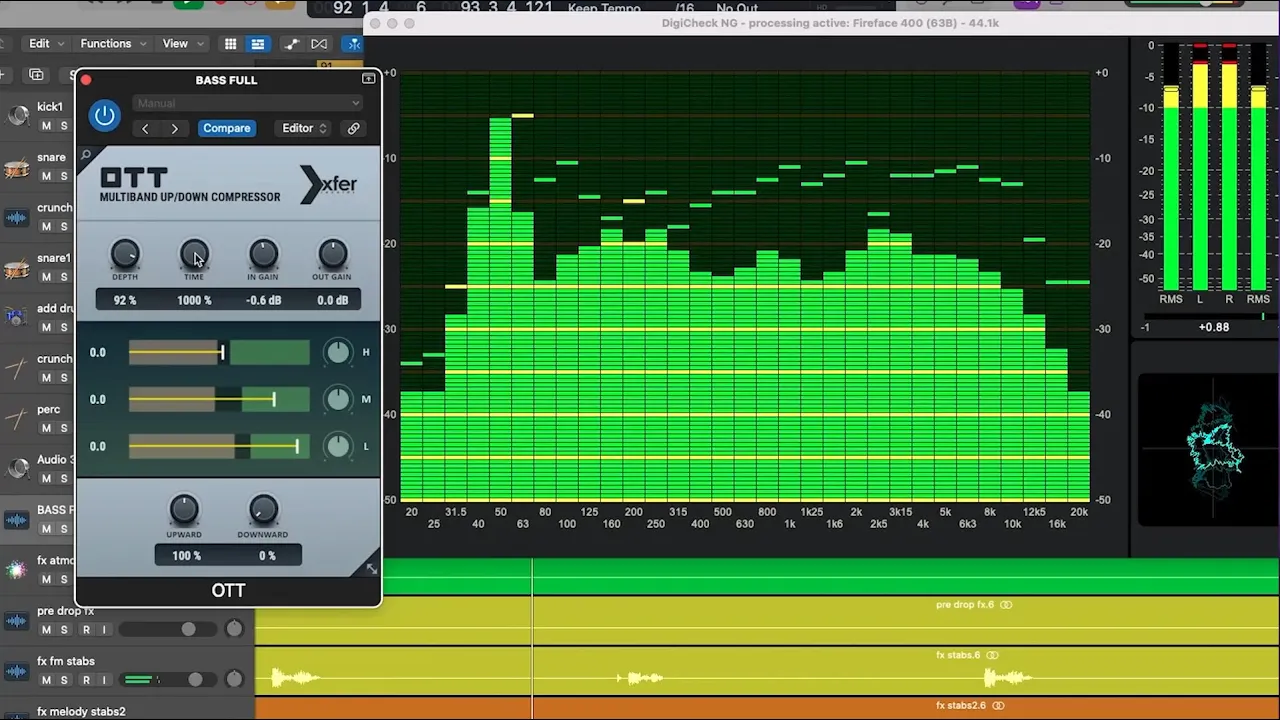Click the M band threshold slider
This screenshot has width=1280, height=720.
tap(219, 399)
